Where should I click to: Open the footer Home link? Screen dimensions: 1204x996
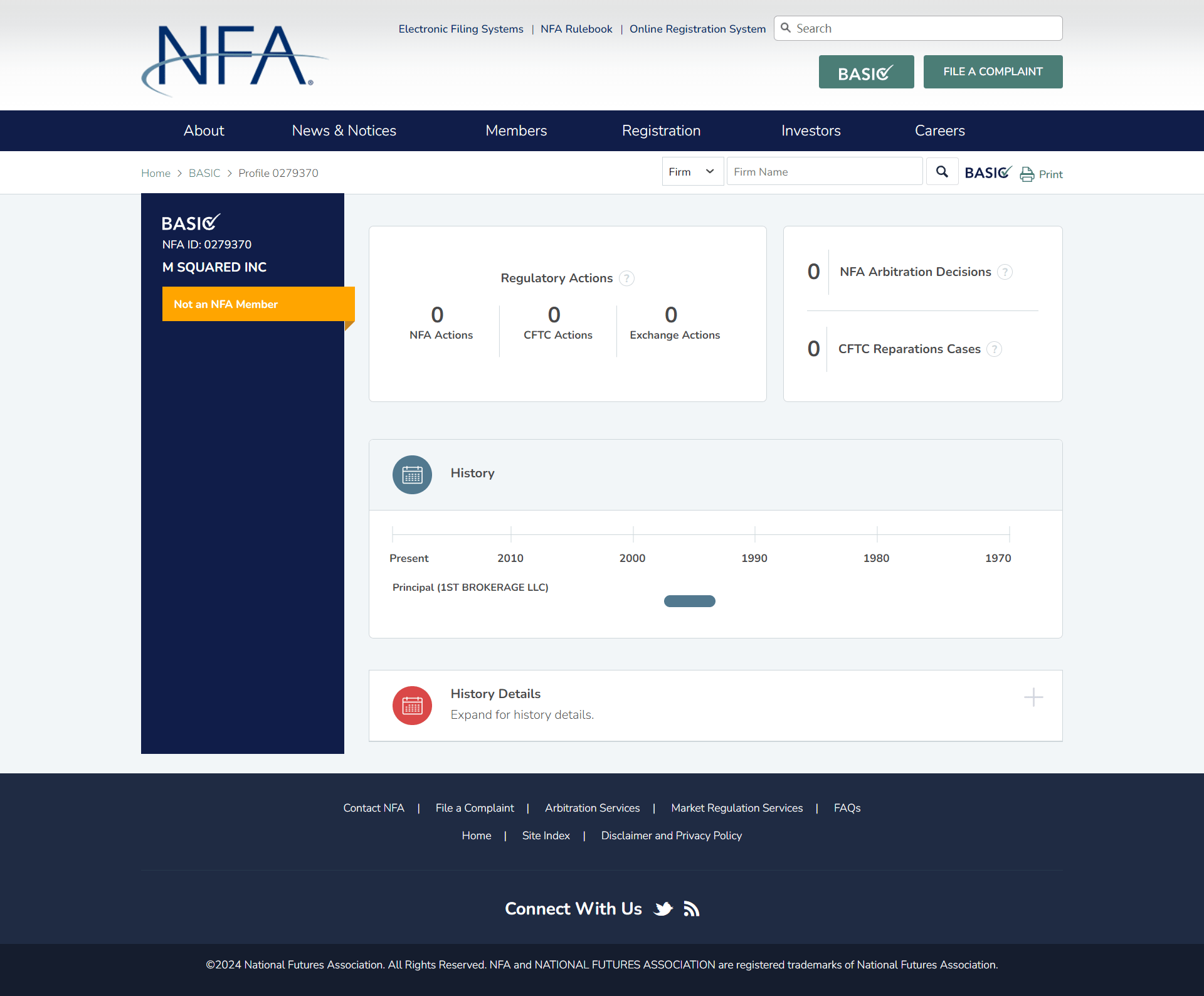(477, 835)
